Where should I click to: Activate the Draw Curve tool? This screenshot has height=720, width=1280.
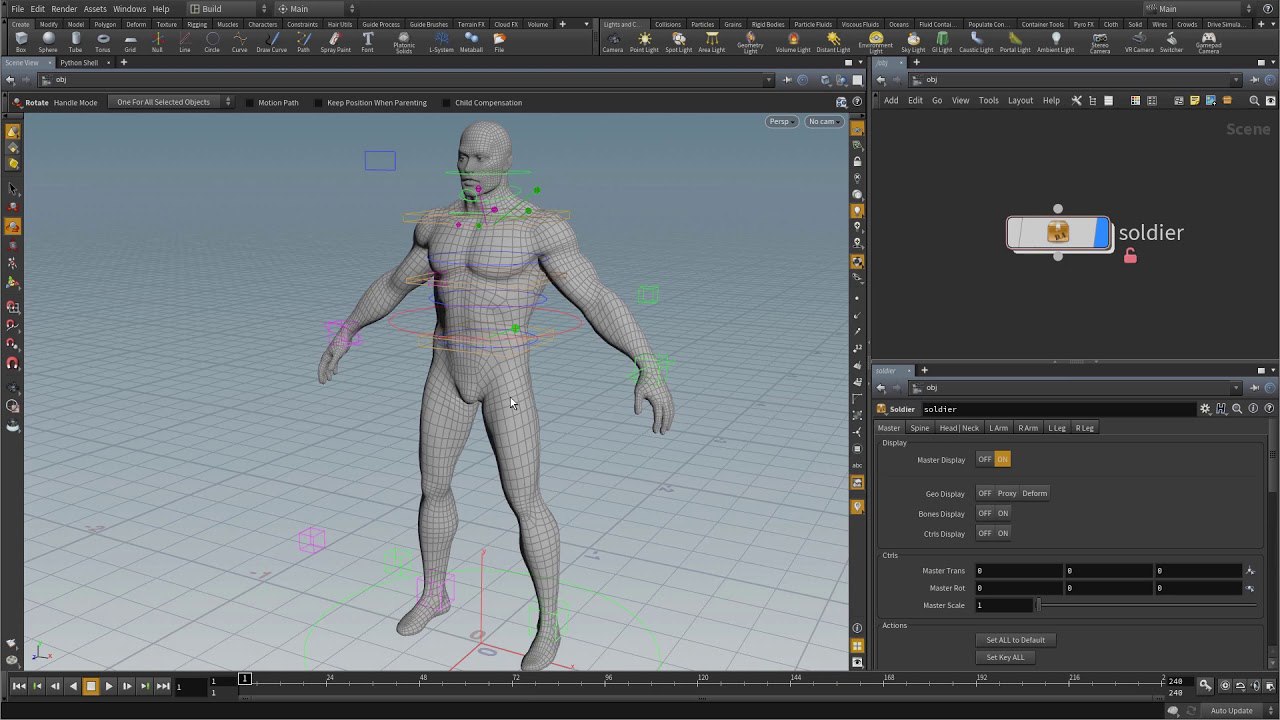(271, 42)
